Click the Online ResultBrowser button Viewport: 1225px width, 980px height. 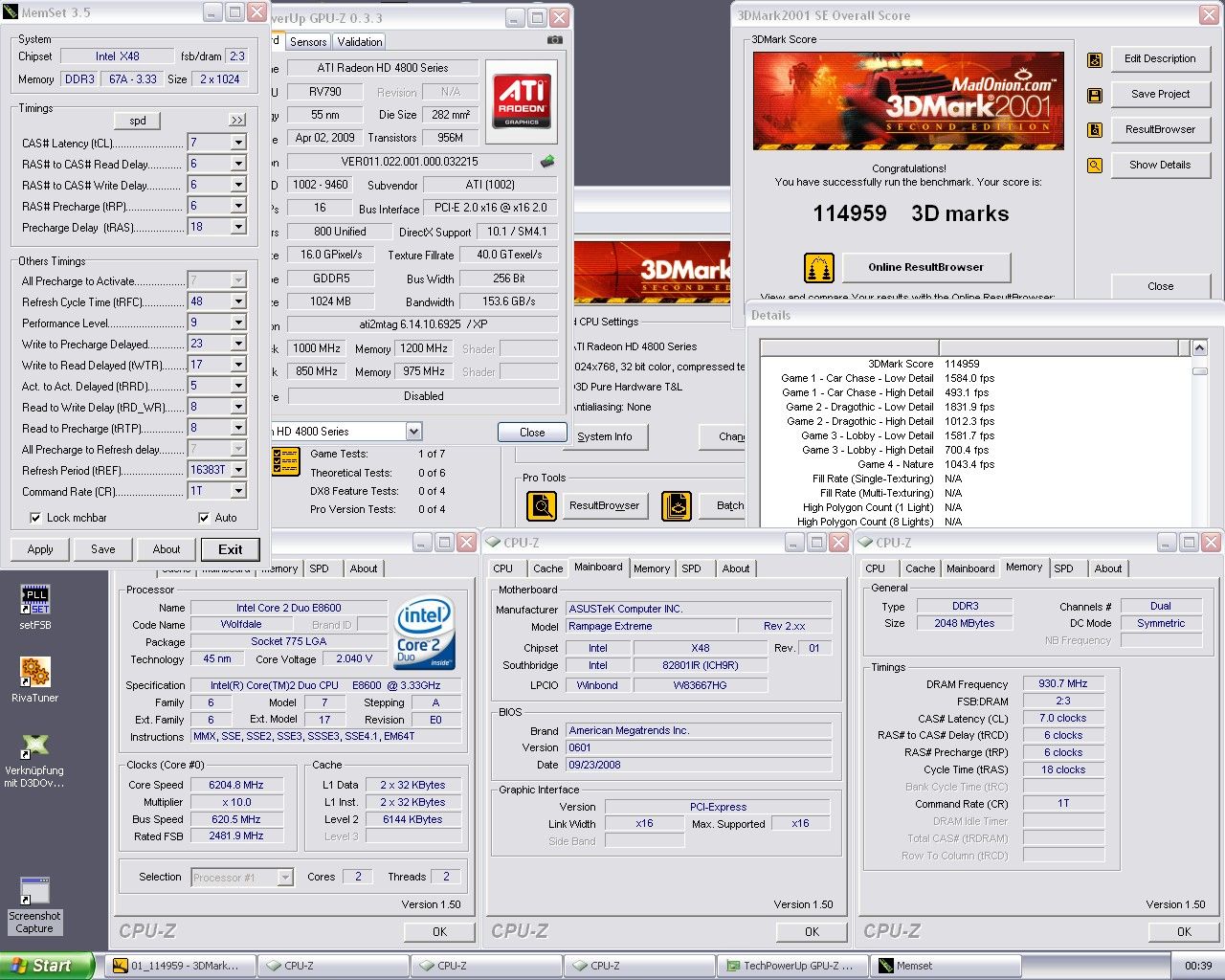pos(925,267)
